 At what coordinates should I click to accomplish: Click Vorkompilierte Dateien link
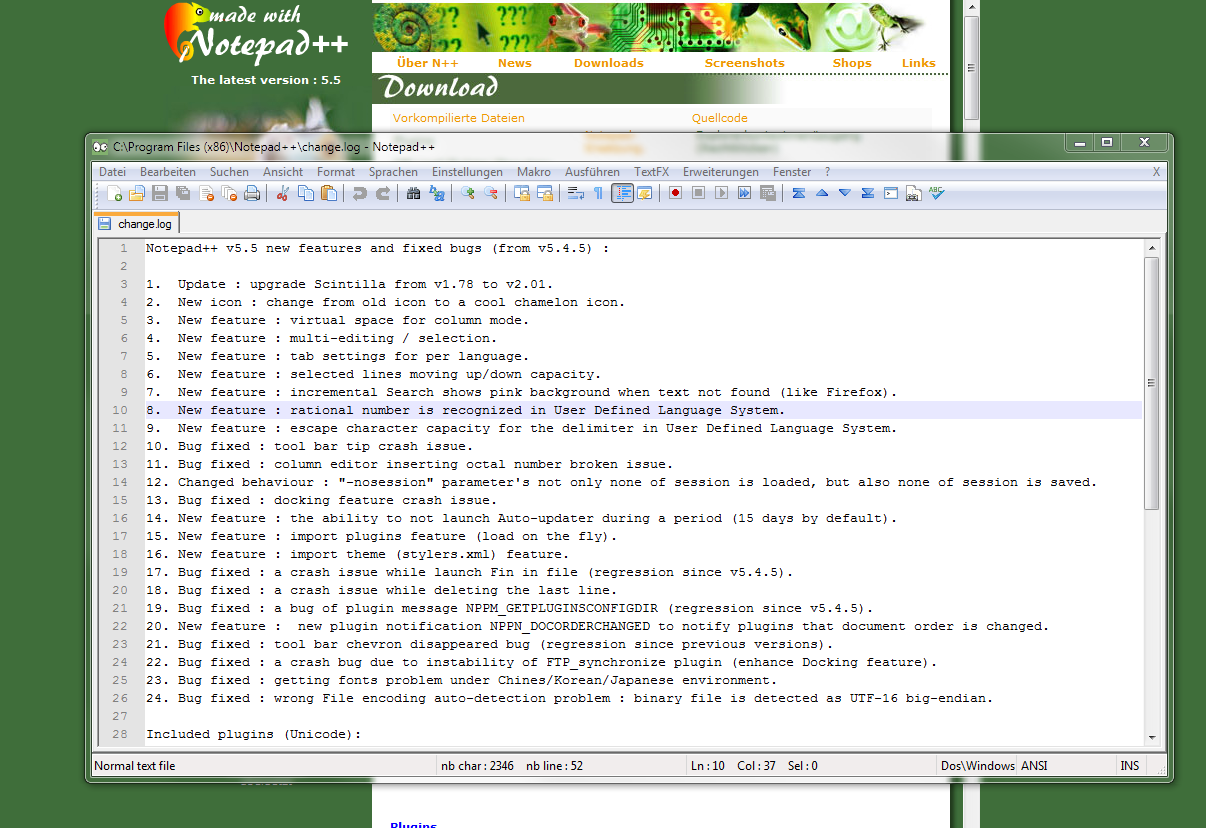459,118
